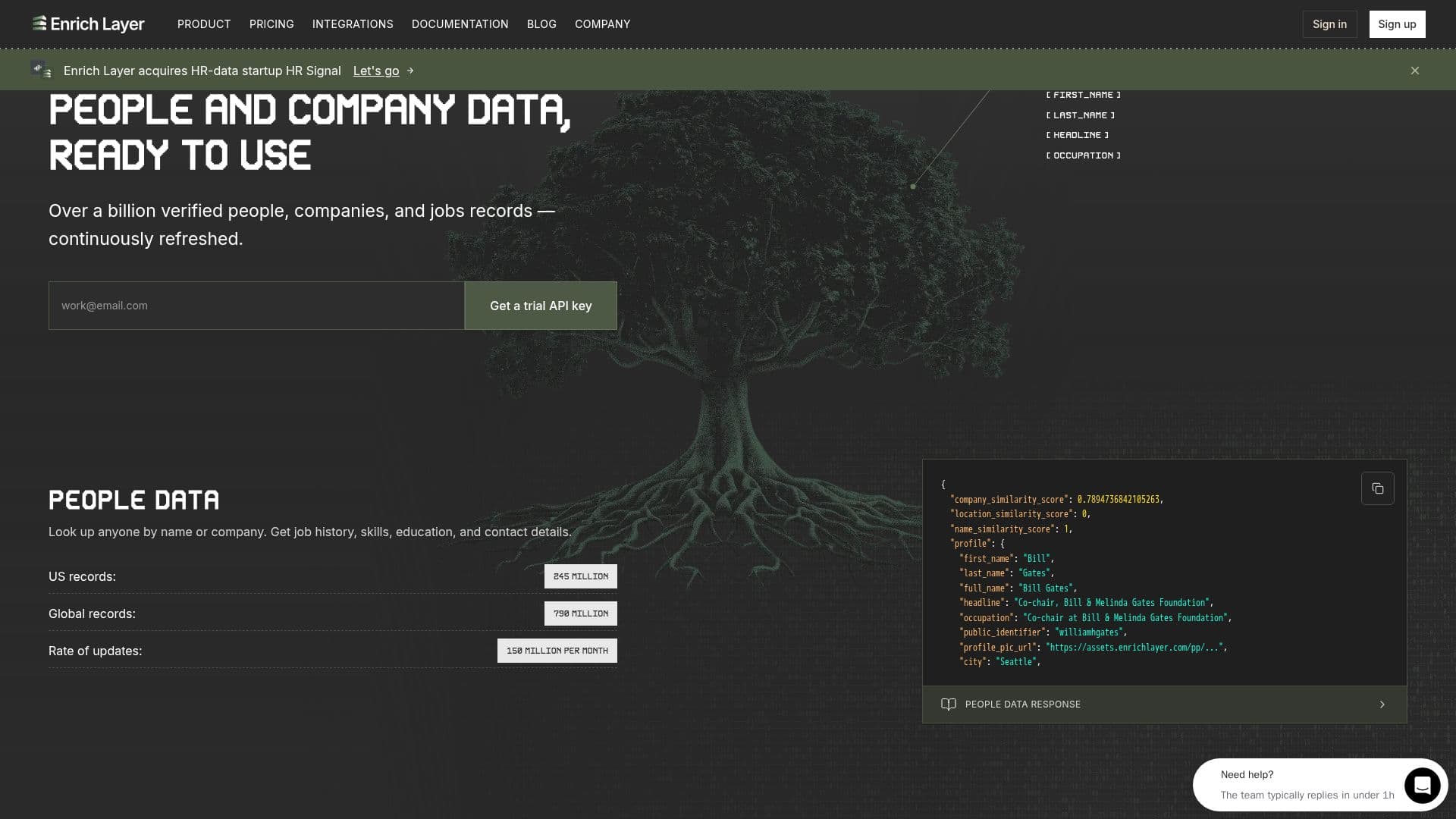
Task: Click the company_similarity_score value
Action: (1119, 500)
